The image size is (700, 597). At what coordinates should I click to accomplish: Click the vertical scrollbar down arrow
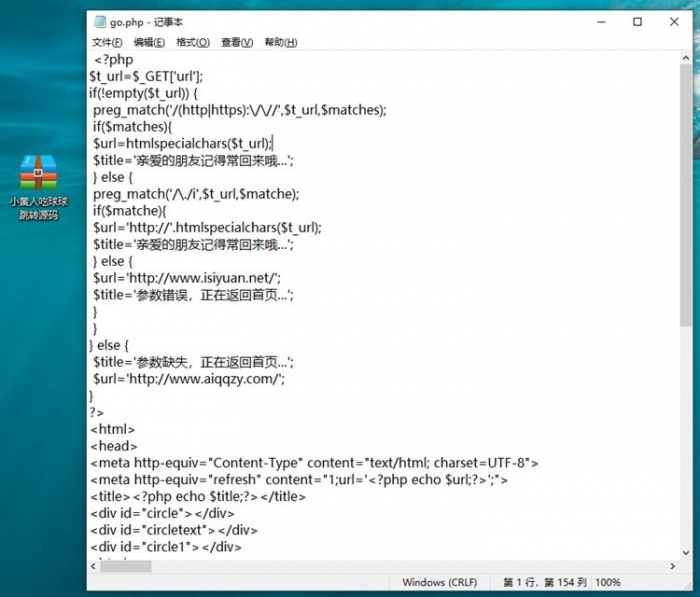(685, 551)
